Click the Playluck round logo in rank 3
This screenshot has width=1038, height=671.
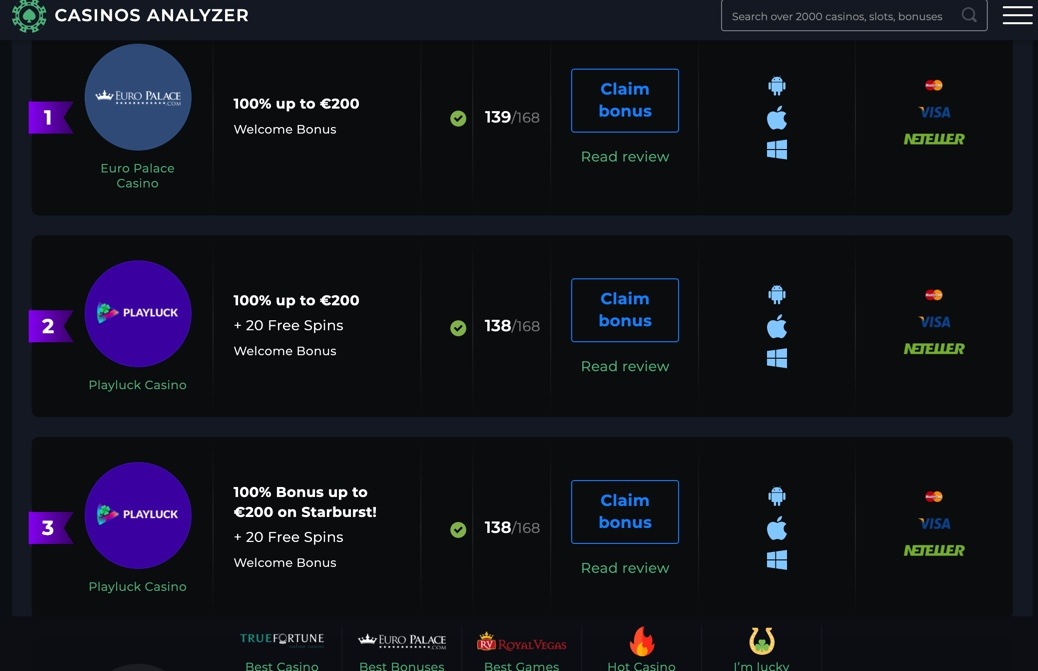point(138,515)
